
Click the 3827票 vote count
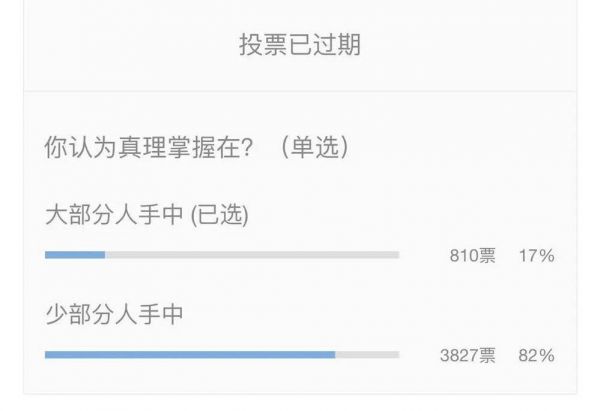467,356
